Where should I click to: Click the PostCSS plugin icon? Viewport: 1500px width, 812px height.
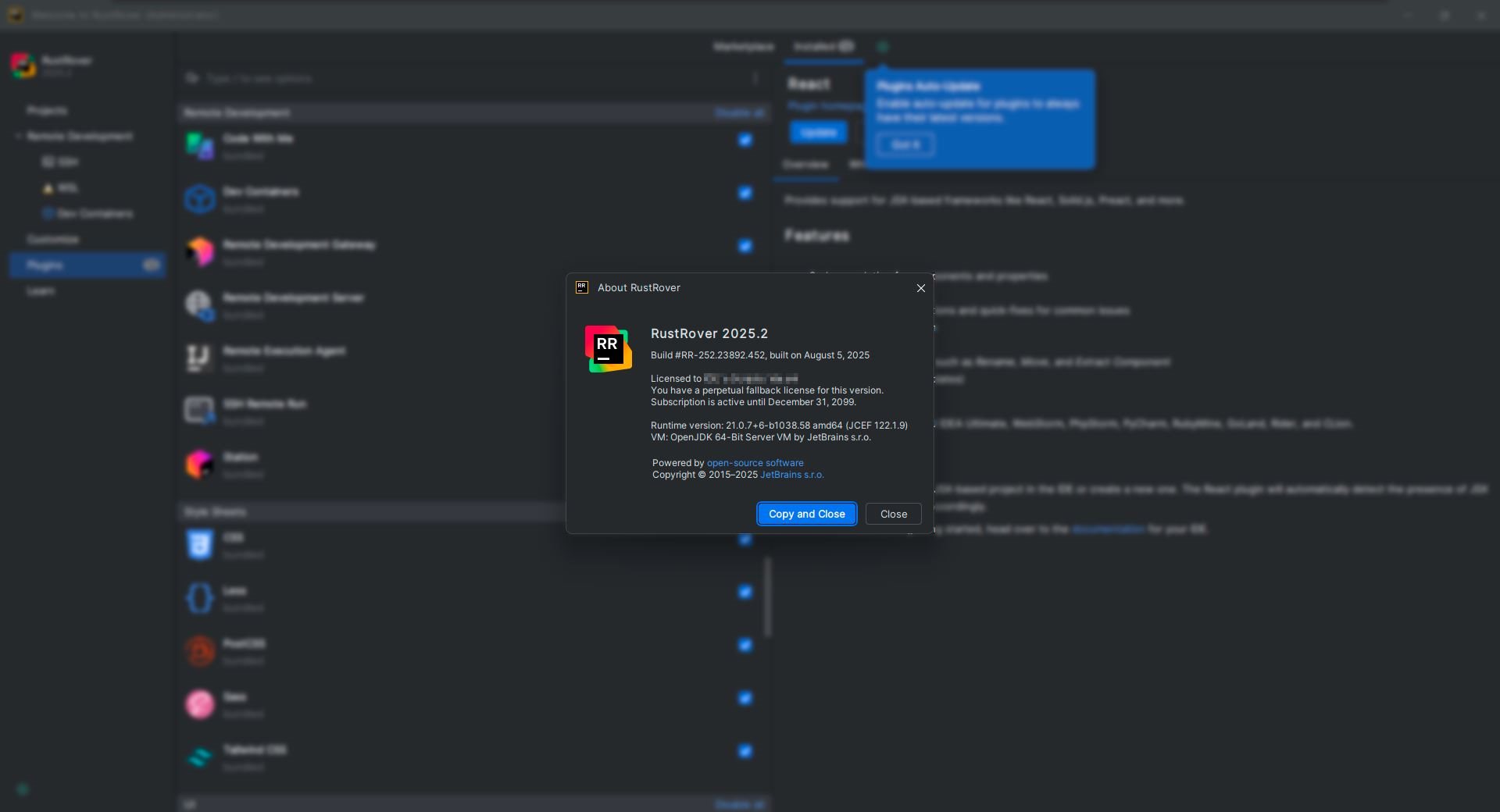[199, 651]
